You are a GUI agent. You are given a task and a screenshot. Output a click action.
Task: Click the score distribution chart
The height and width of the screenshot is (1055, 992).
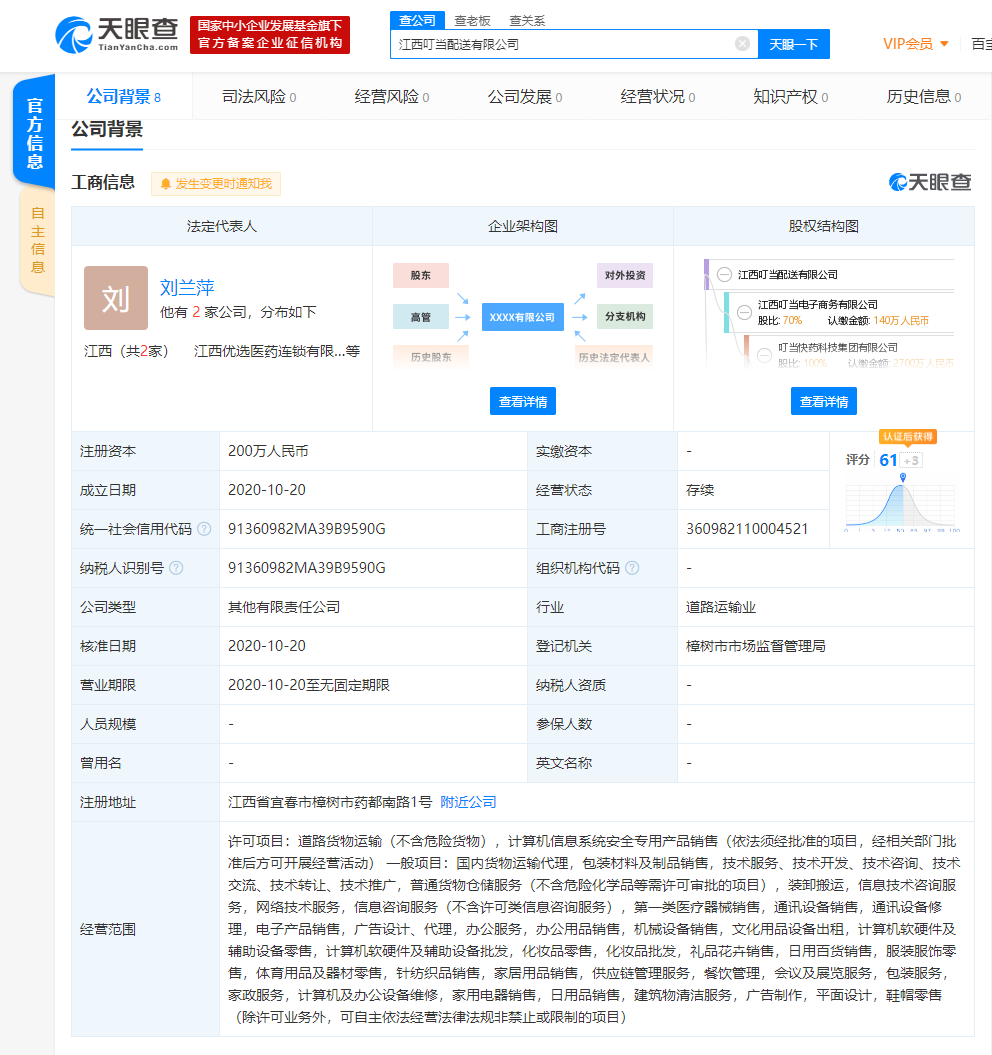pyautogui.click(x=902, y=503)
